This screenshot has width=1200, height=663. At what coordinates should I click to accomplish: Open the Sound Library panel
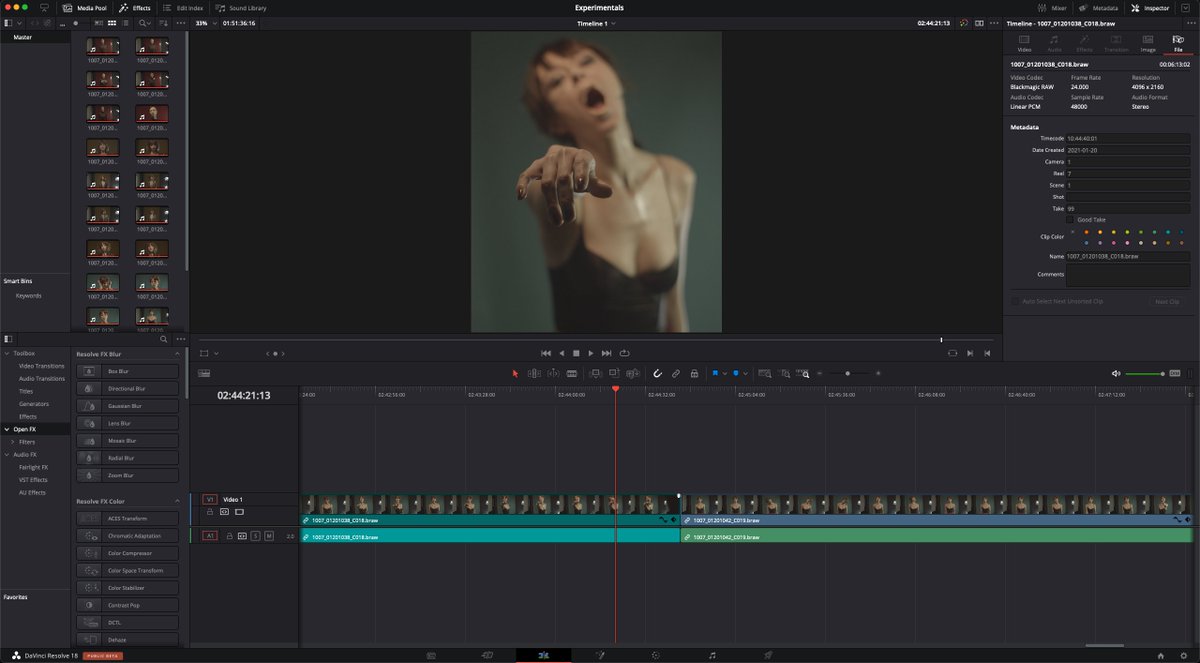(x=242, y=7)
